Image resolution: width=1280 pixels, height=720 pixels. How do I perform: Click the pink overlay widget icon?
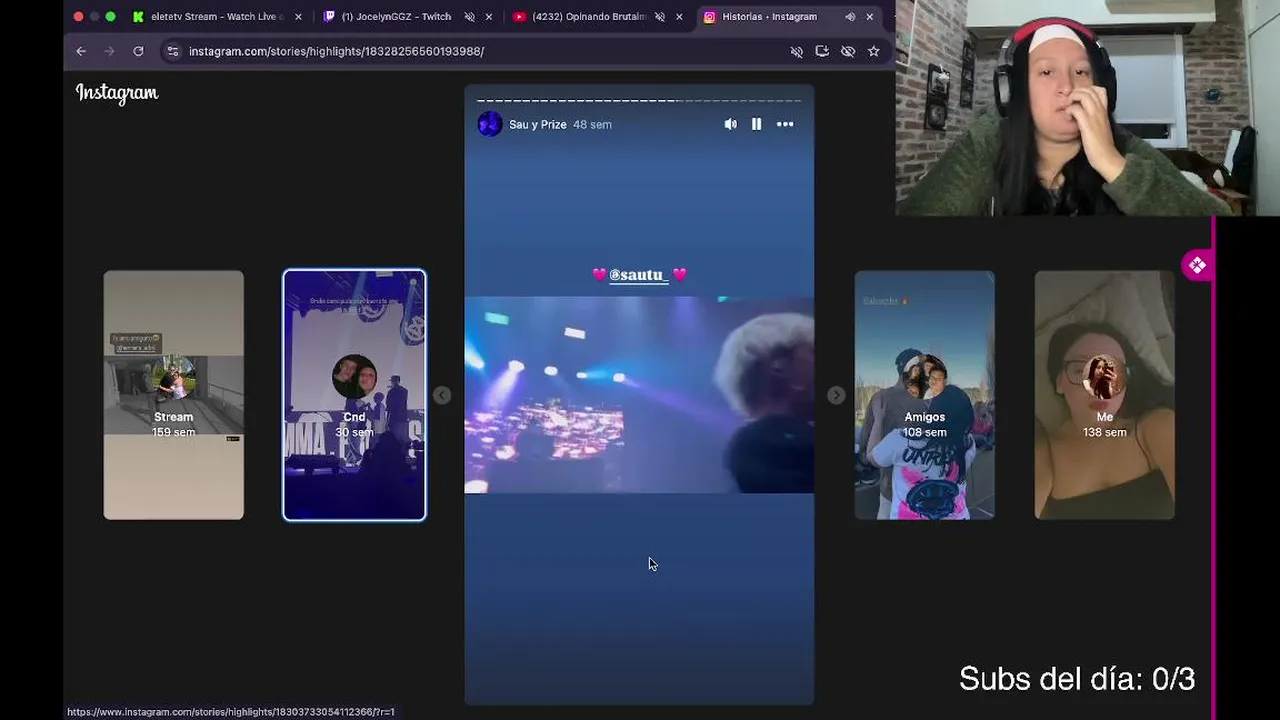(1197, 265)
